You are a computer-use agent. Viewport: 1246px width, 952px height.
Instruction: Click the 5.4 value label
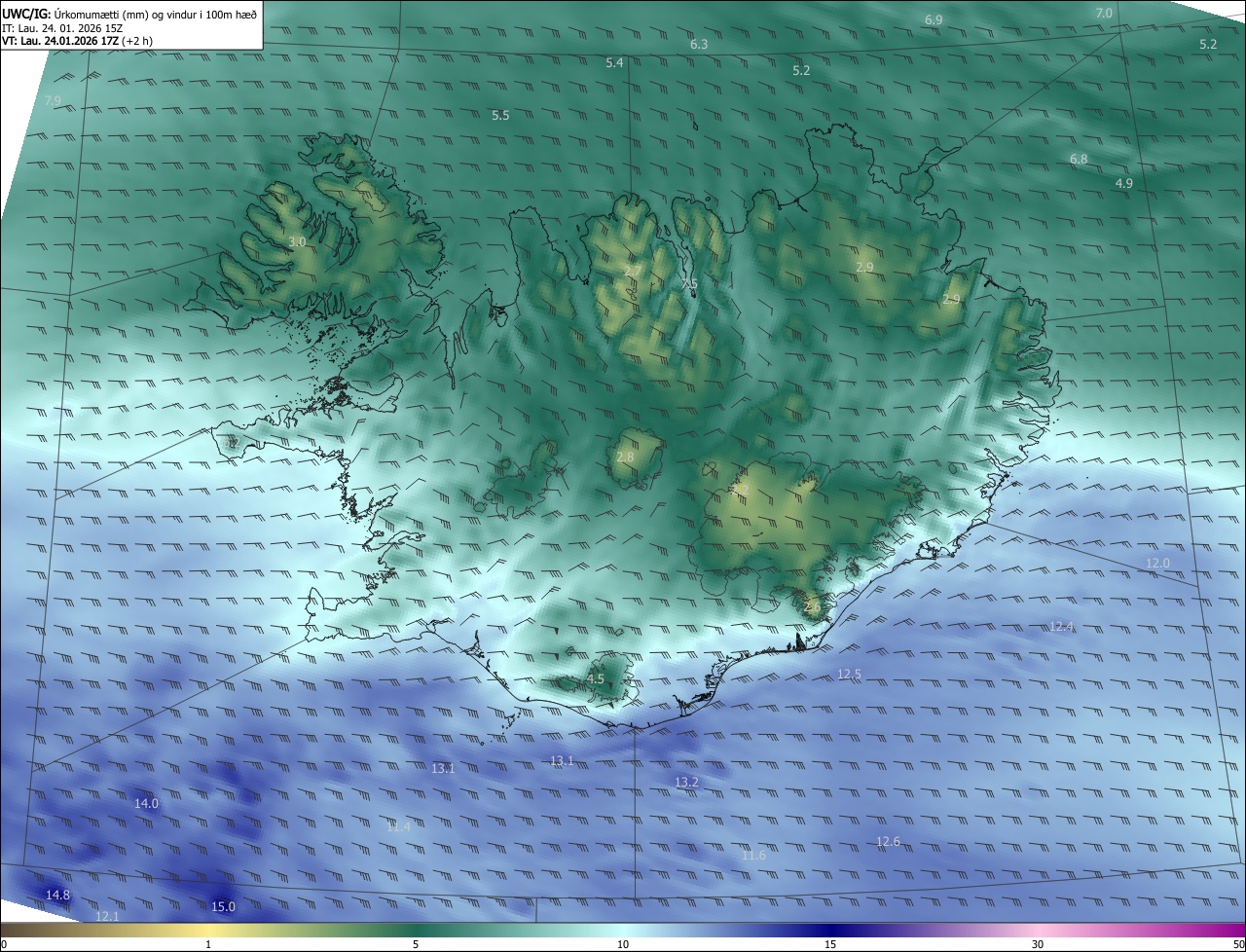click(x=614, y=62)
